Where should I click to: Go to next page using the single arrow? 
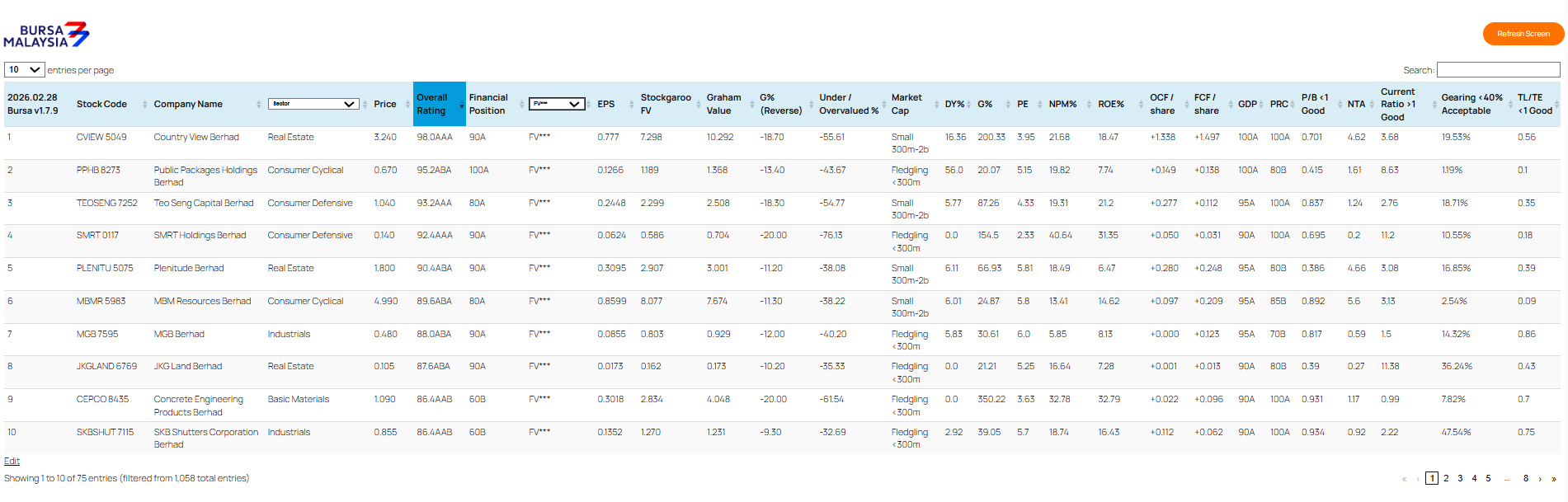1540,479
